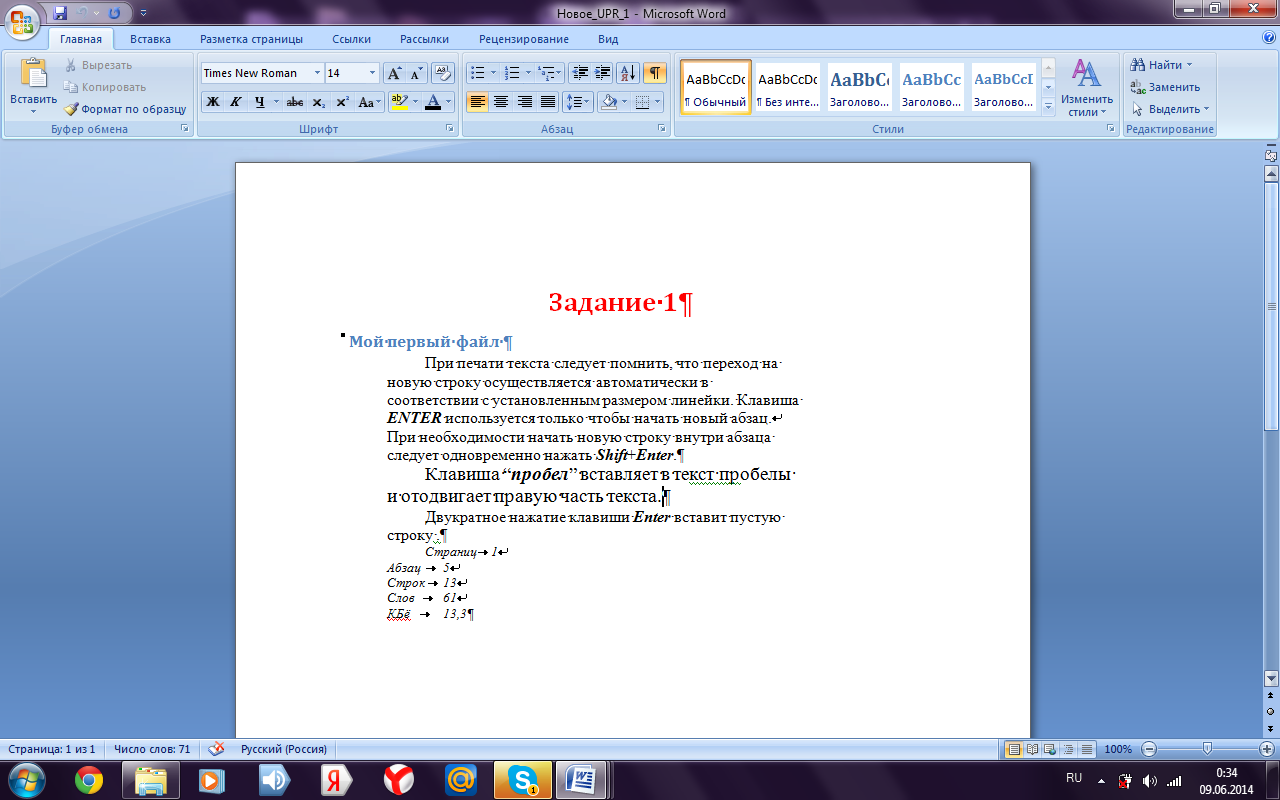Open Paragraph dialog launcher (Абзац)
The image size is (1280, 800).
click(x=662, y=129)
